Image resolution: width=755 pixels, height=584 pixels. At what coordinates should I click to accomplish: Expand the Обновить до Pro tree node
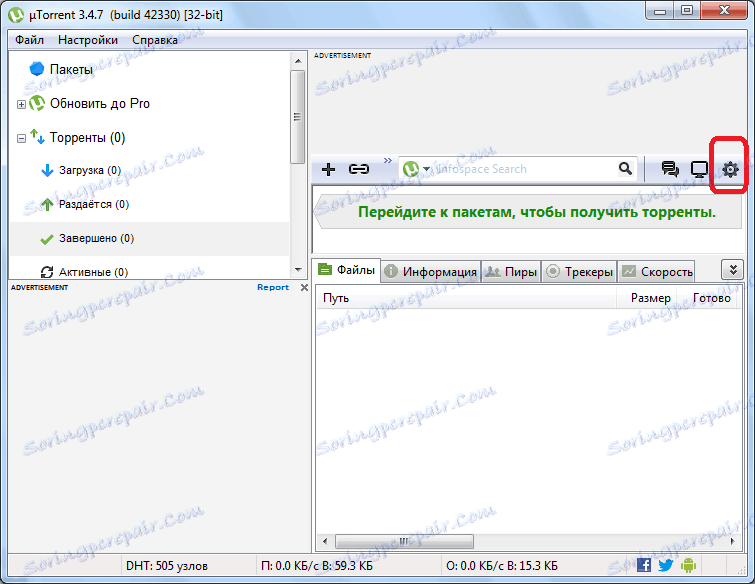[21, 104]
